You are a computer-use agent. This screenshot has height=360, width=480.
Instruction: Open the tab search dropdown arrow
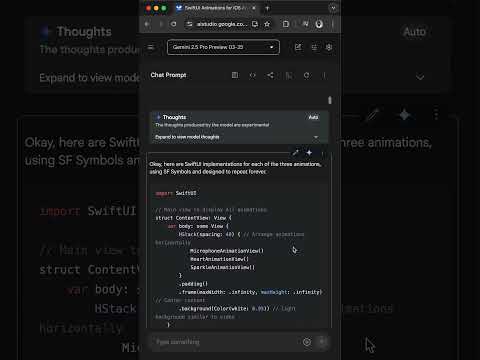333,8
